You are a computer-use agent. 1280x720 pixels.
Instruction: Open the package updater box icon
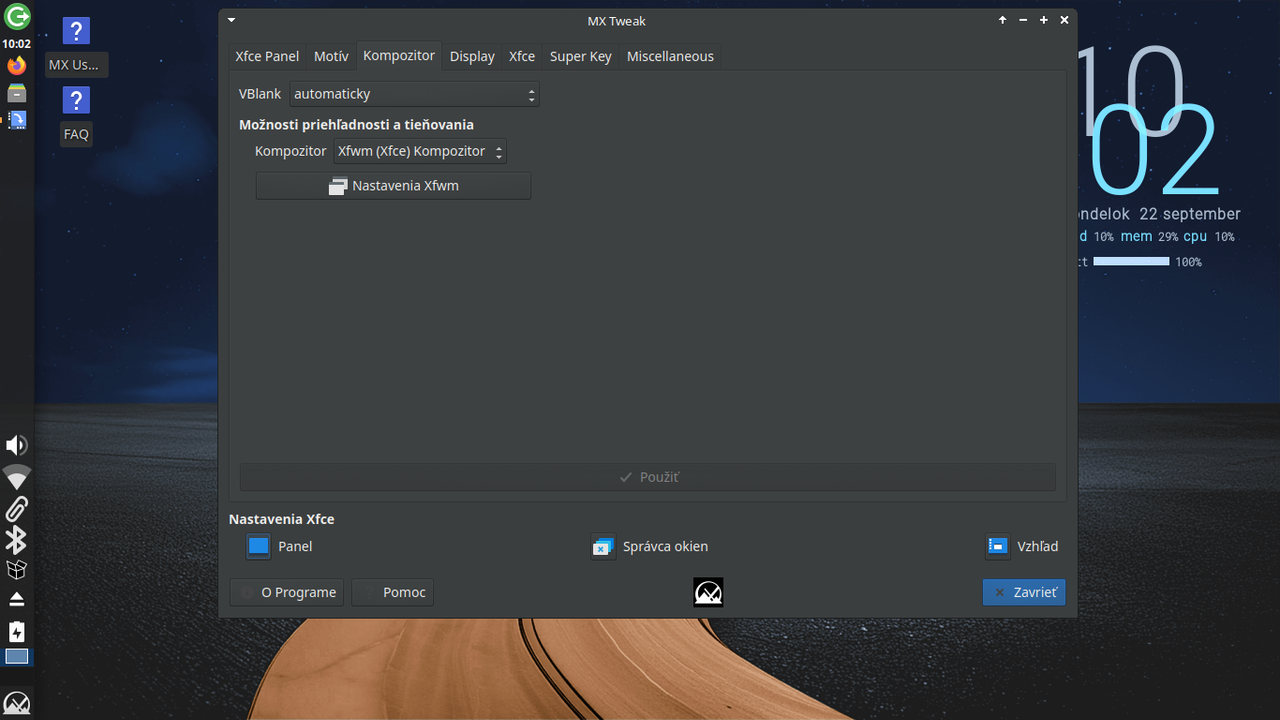click(x=17, y=570)
